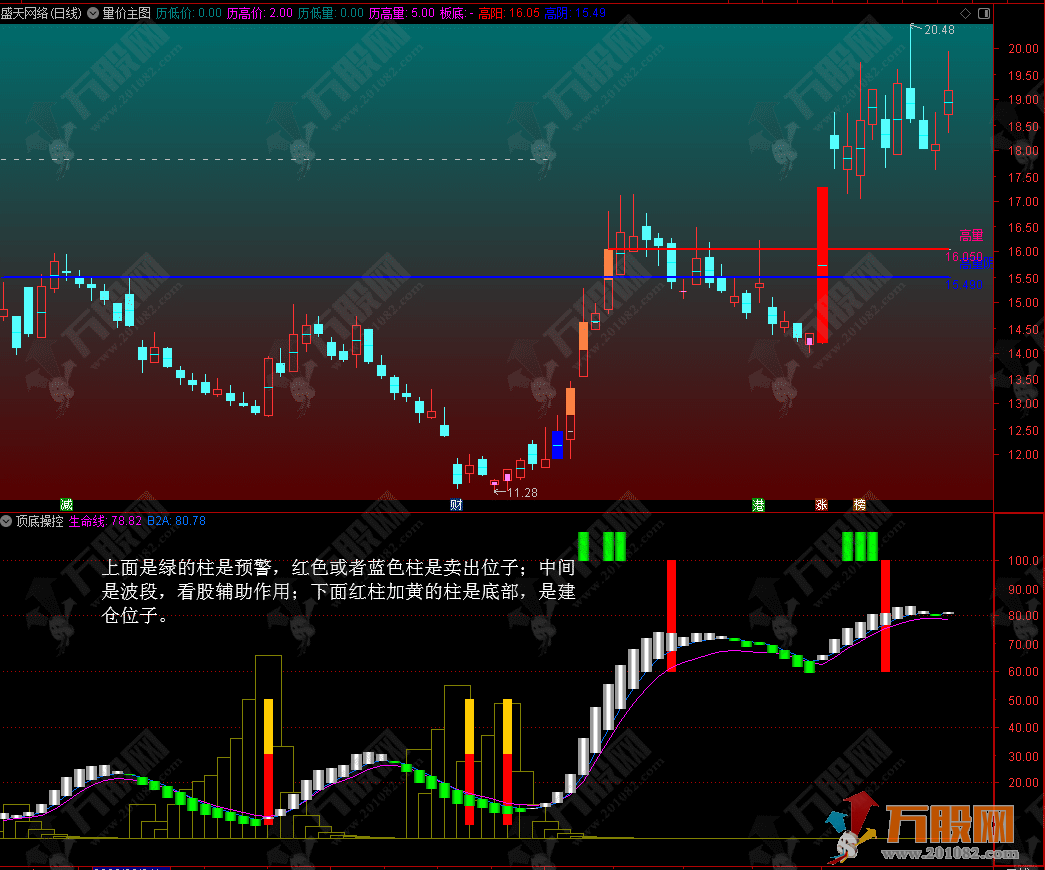Click the big red candle bar on main chart
This screenshot has height=870, width=1045.
click(x=822, y=265)
